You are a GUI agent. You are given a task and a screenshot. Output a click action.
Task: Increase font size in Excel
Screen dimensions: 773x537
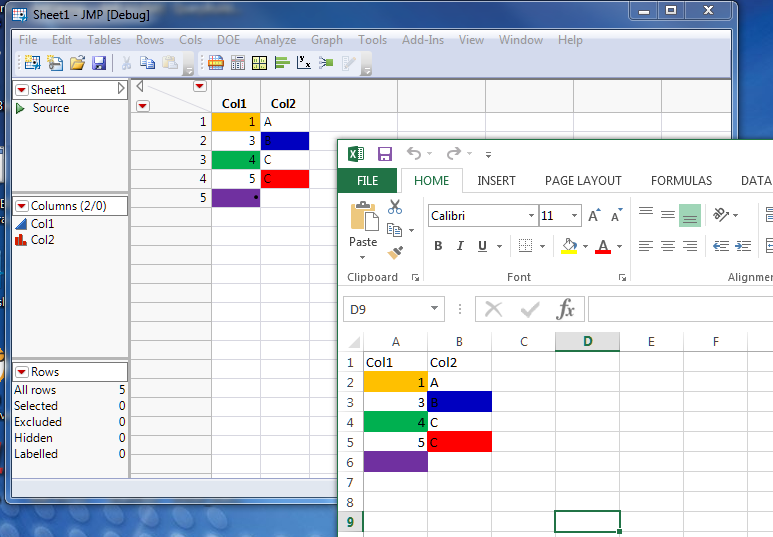(594, 215)
